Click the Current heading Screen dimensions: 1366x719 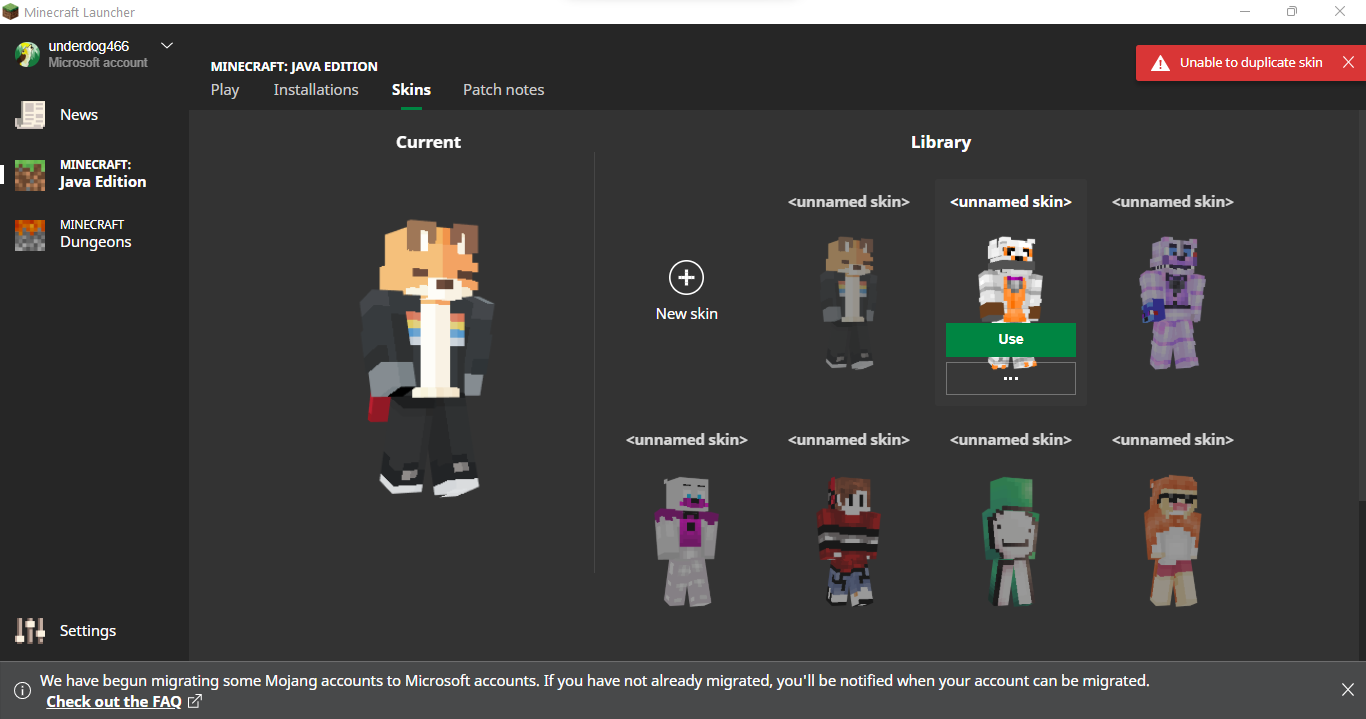(x=428, y=142)
